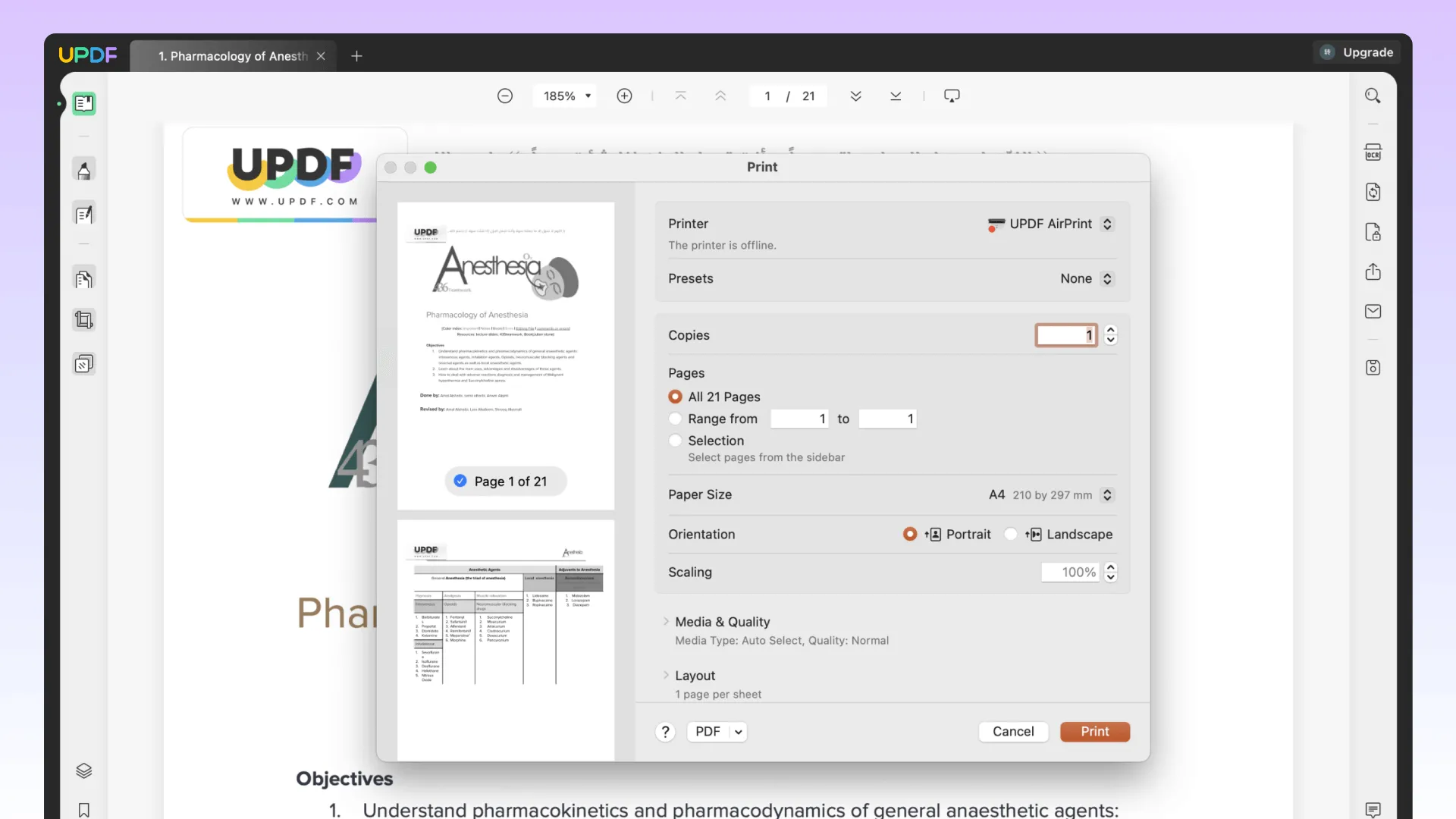Click the Page 1 thumbnail preview
The image size is (1456, 819).
(505, 340)
